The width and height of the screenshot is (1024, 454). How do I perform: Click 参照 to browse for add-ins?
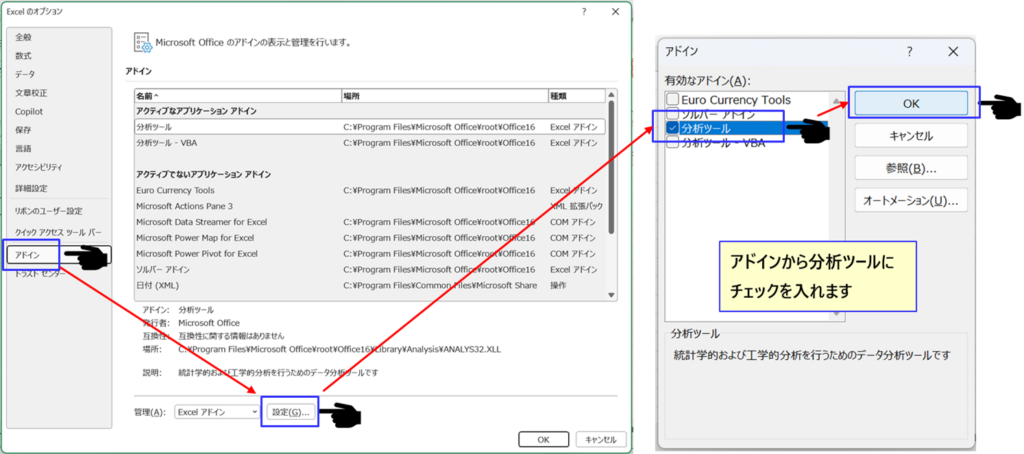click(910, 167)
